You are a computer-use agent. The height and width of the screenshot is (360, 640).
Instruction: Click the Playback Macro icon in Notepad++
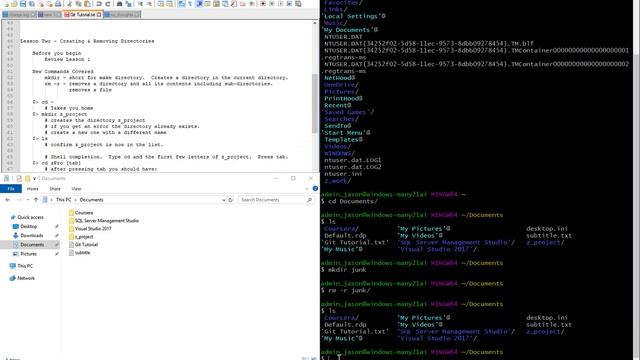(280, 4)
